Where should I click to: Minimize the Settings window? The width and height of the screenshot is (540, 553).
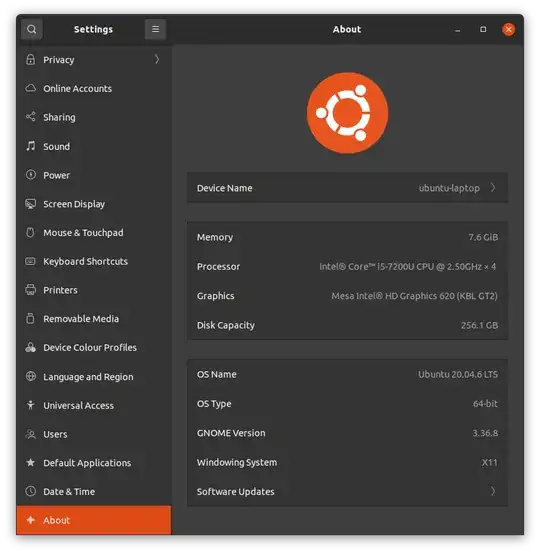click(x=457, y=29)
